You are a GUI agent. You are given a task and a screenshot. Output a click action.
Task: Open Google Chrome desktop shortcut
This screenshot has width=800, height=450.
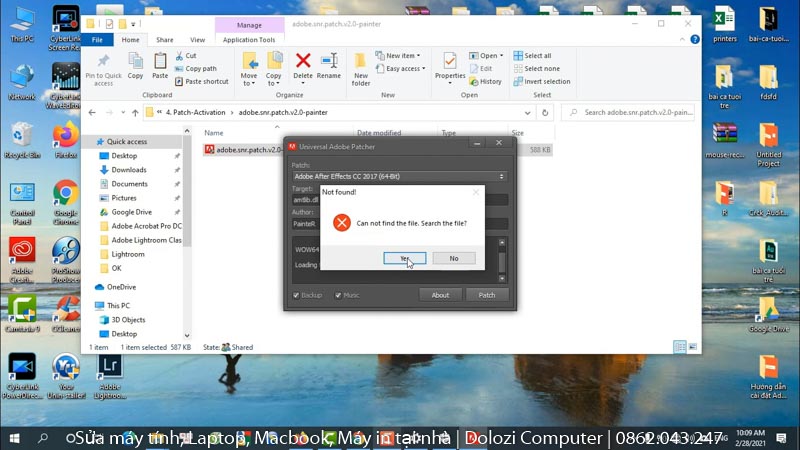point(66,196)
